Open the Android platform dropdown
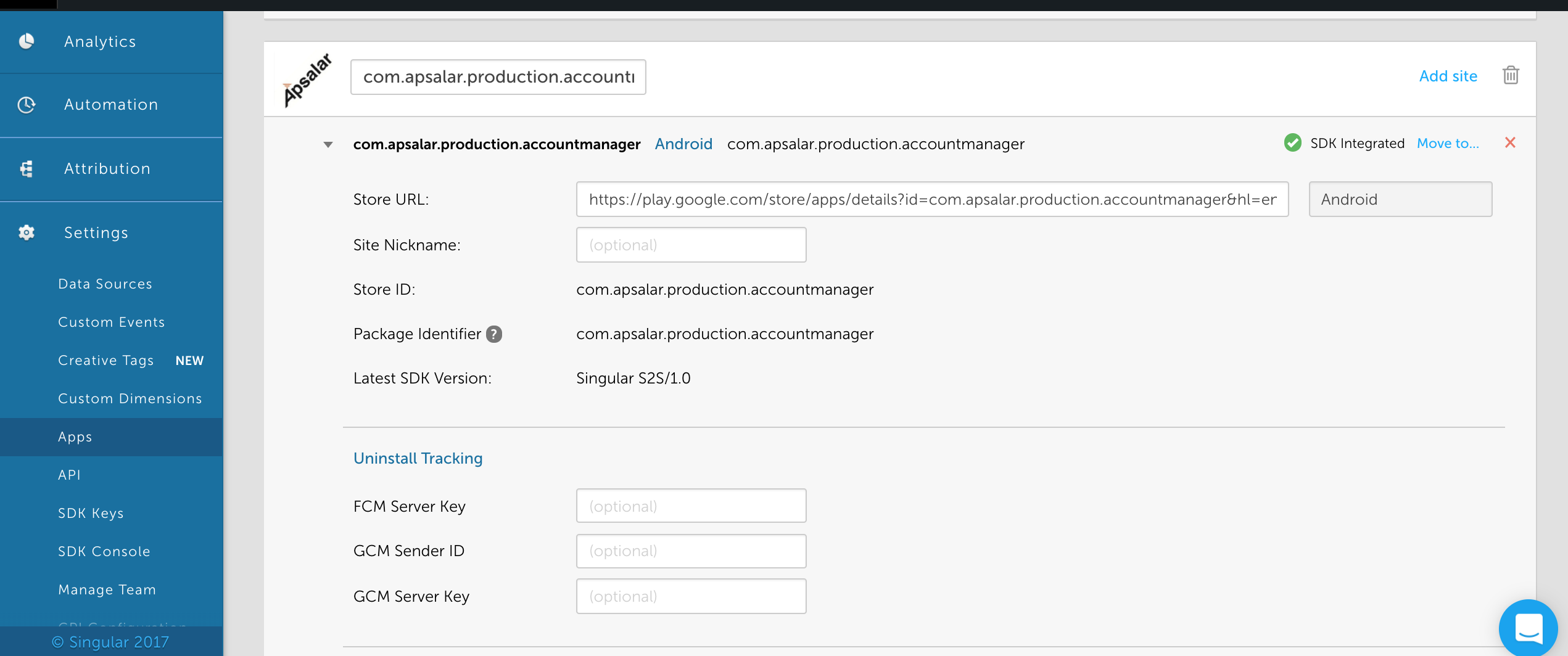Viewport: 1568px width, 656px height. pyautogui.click(x=1400, y=199)
